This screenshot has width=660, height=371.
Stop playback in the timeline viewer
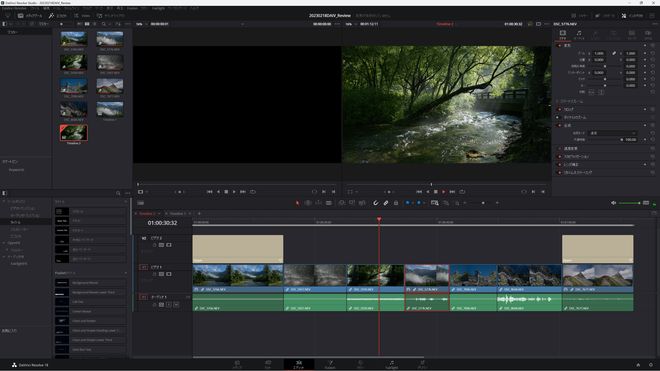coord(436,192)
